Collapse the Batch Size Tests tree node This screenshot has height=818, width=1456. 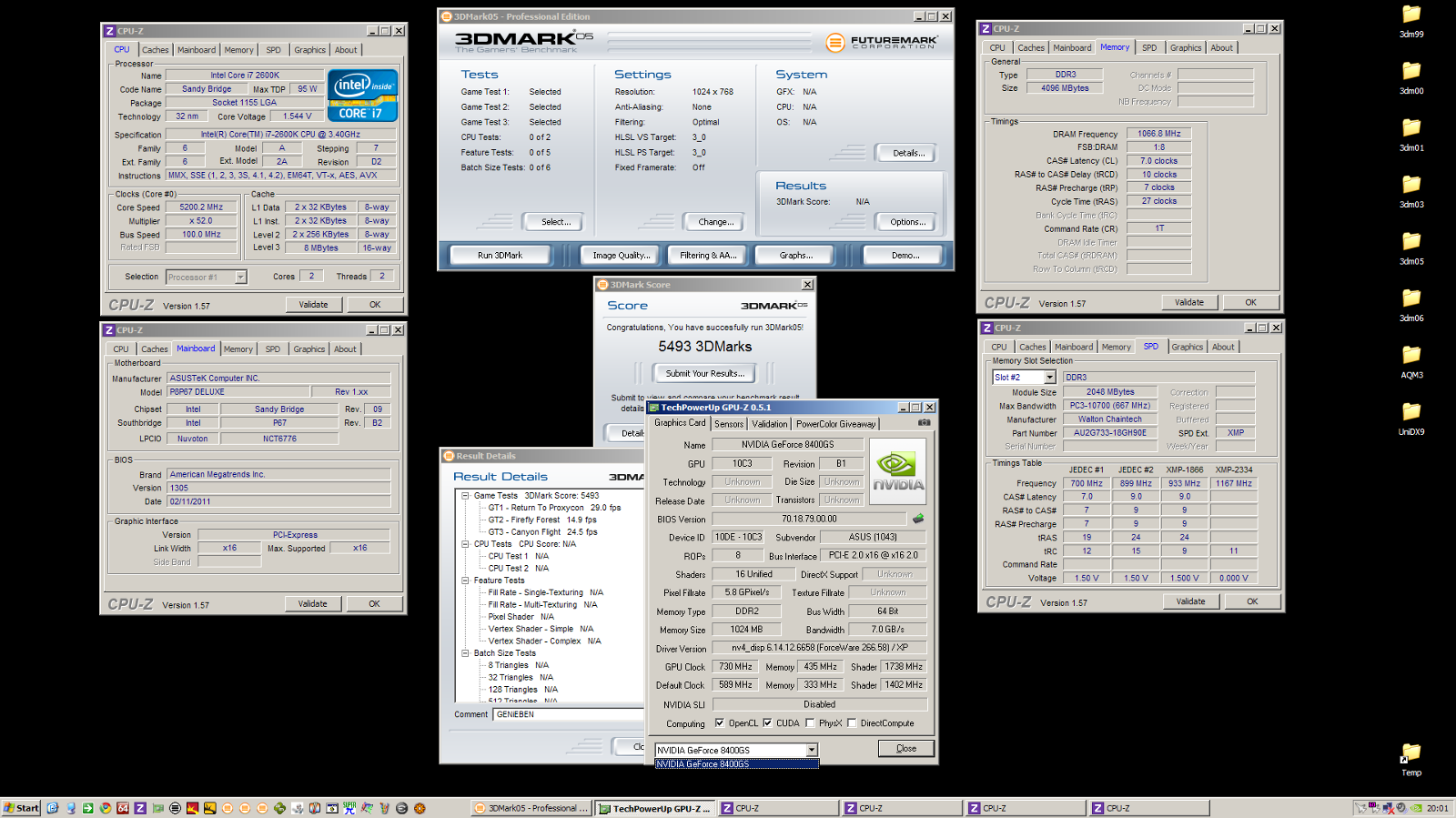(x=465, y=653)
